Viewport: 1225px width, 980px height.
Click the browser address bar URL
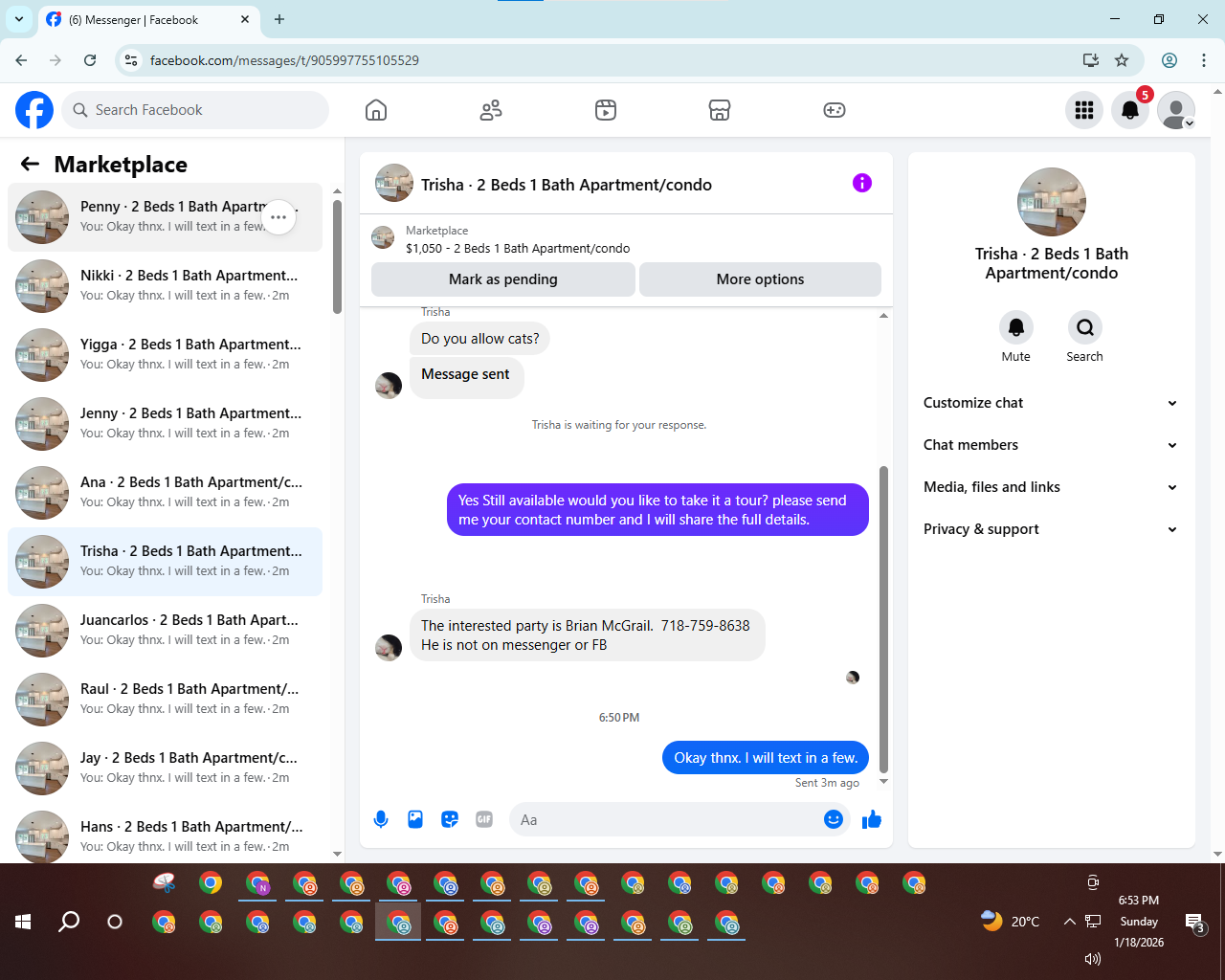click(284, 60)
